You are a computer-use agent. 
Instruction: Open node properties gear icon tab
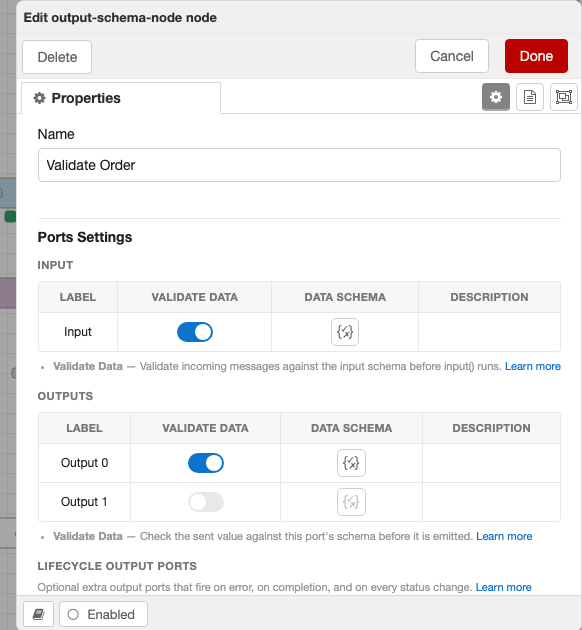(x=496, y=97)
